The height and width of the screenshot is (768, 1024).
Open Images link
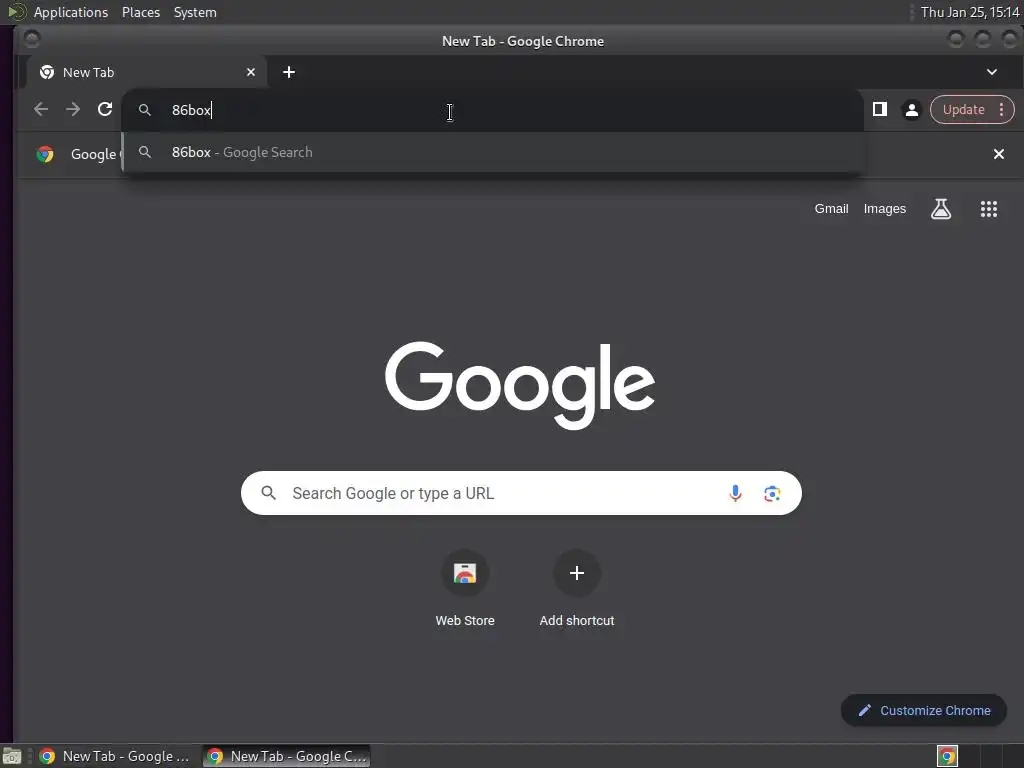[884, 209]
